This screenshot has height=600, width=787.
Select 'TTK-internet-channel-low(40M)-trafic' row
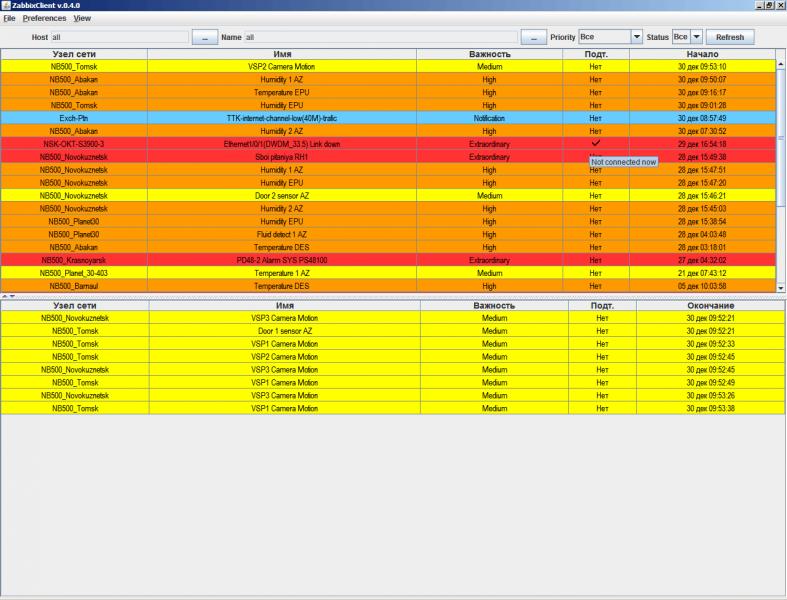point(388,118)
